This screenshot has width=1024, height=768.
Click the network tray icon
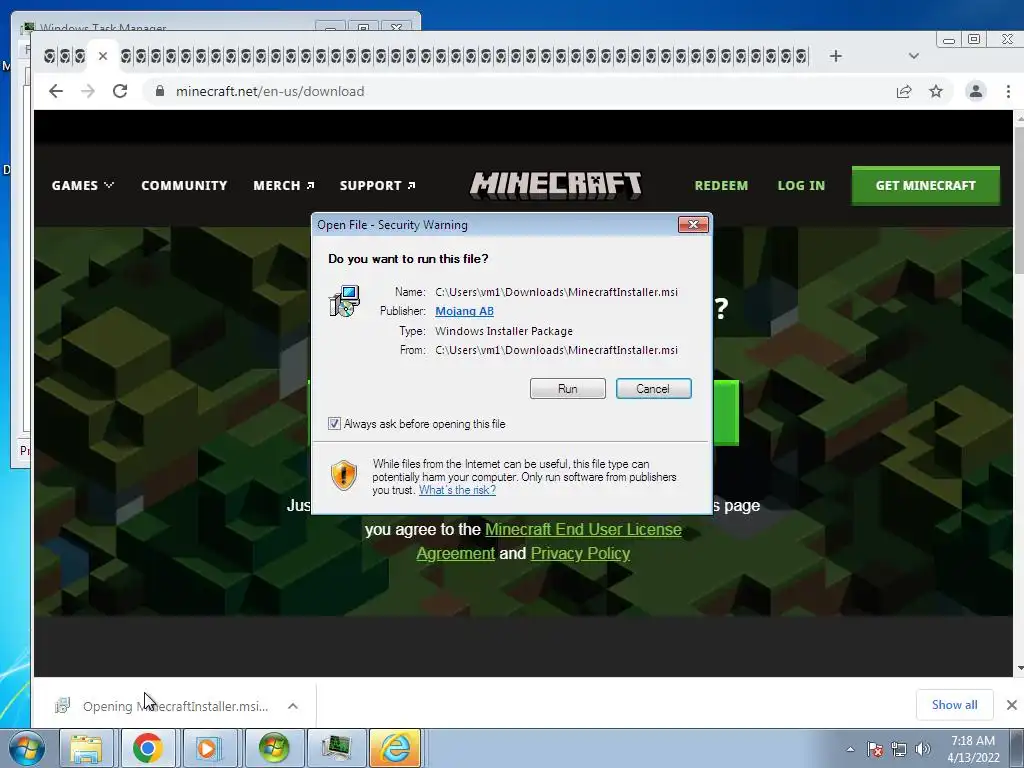point(899,749)
